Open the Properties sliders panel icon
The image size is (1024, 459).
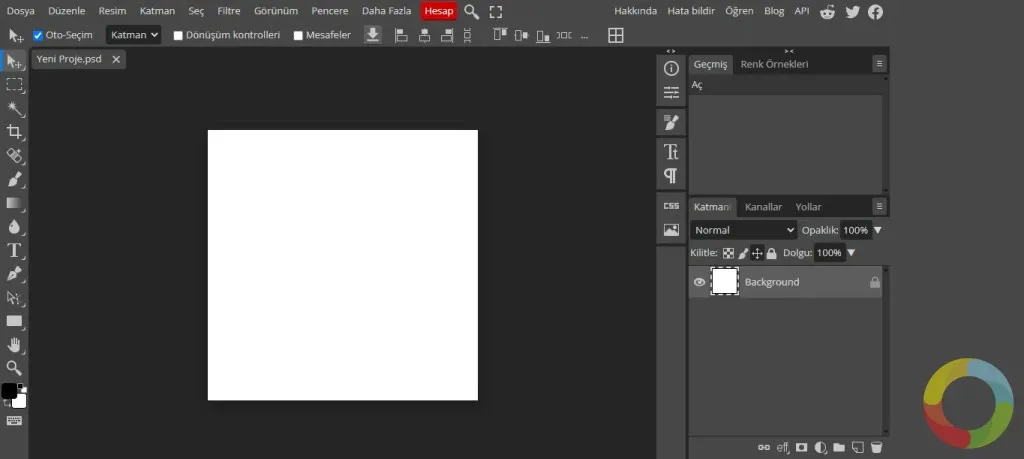pyautogui.click(x=671, y=92)
